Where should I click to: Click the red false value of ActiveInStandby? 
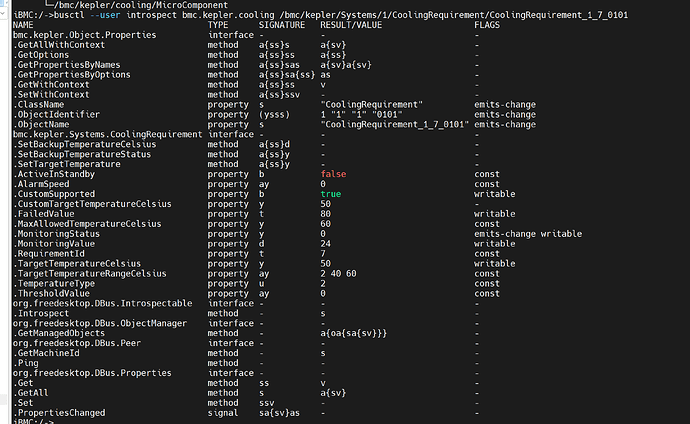click(x=333, y=174)
